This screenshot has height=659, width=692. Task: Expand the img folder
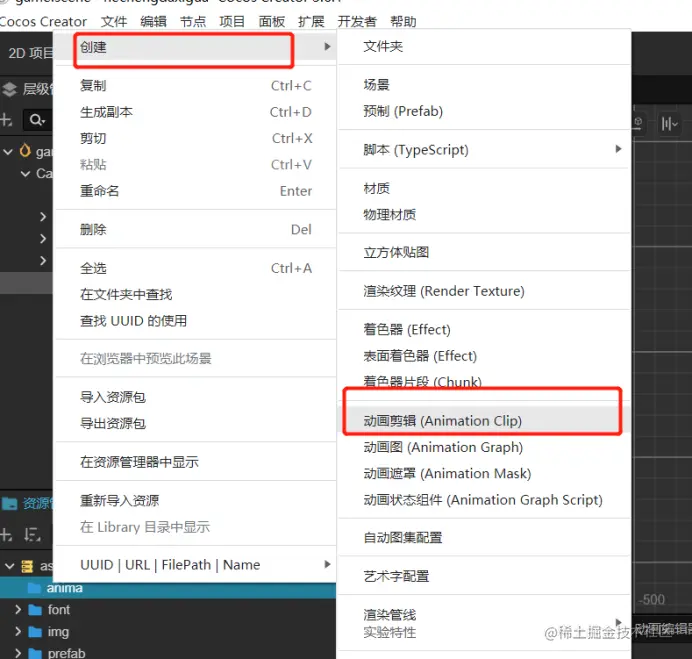(18, 632)
